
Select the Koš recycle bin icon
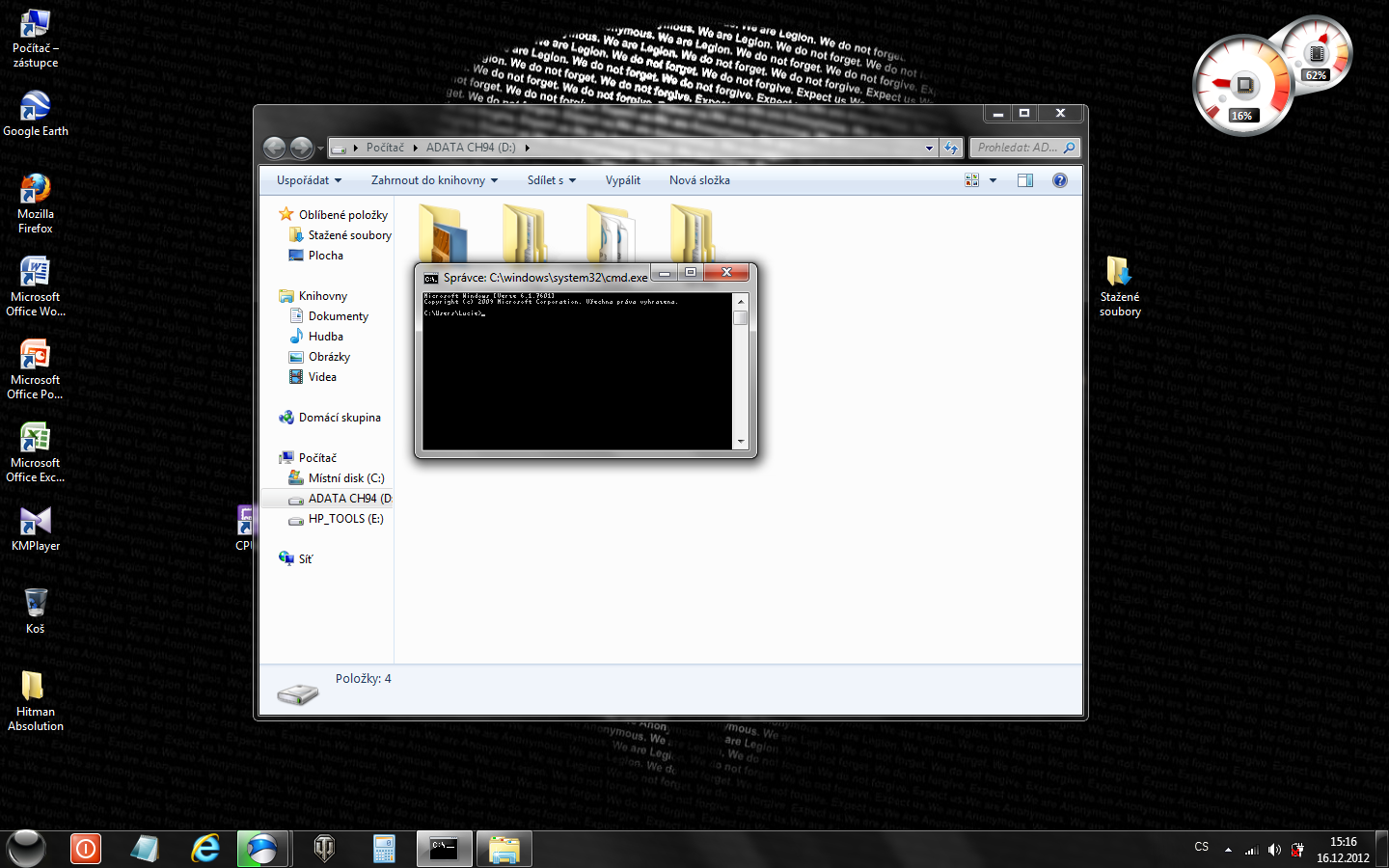36,610
